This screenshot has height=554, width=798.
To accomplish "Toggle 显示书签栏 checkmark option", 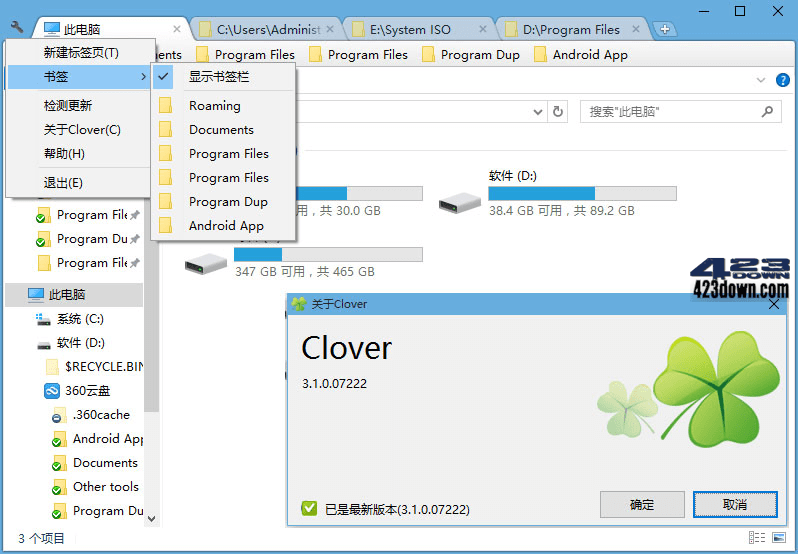I will pyautogui.click(x=224, y=77).
